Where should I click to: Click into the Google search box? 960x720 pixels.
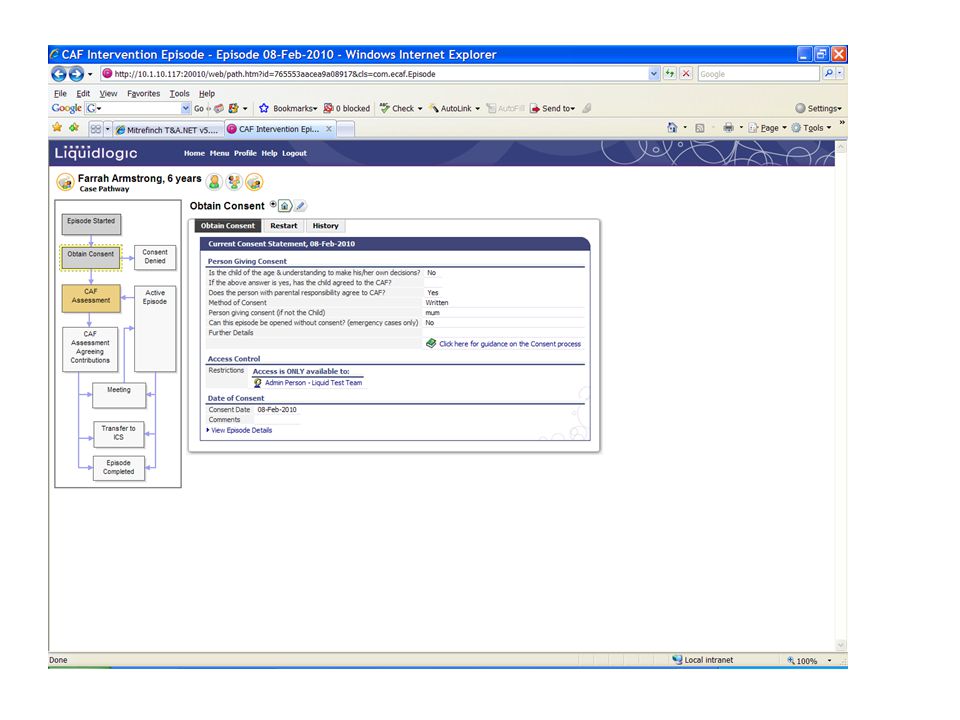(758, 74)
